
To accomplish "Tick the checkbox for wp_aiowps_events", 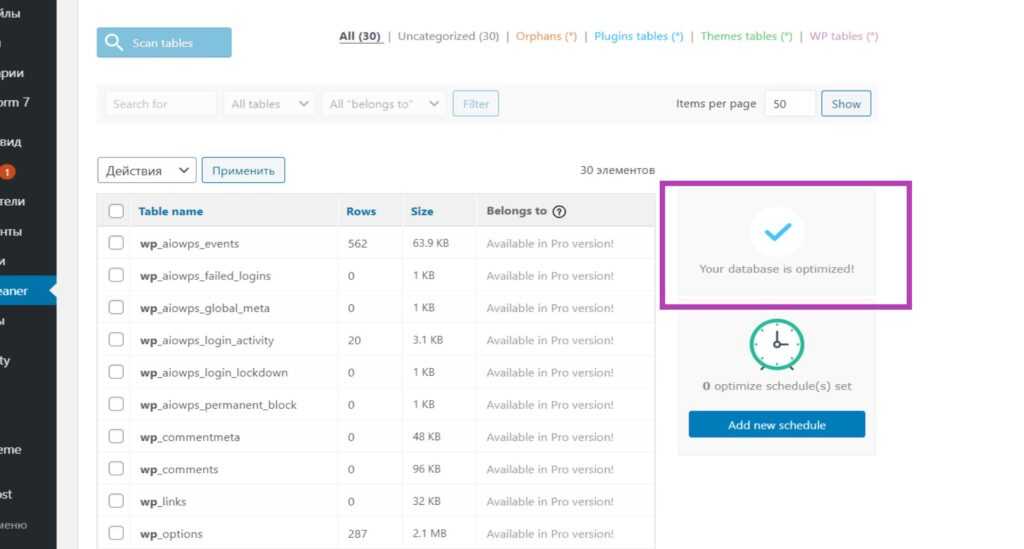I will coord(116,243).
